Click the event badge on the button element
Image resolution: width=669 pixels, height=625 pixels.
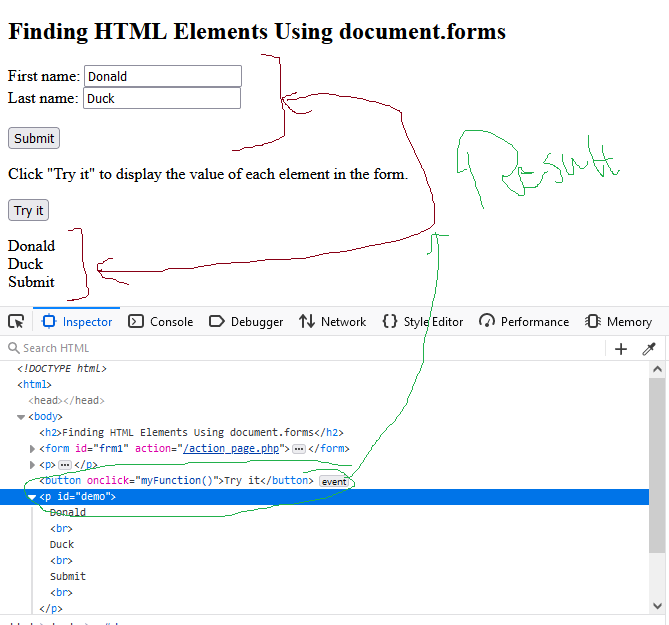point(334,482)
